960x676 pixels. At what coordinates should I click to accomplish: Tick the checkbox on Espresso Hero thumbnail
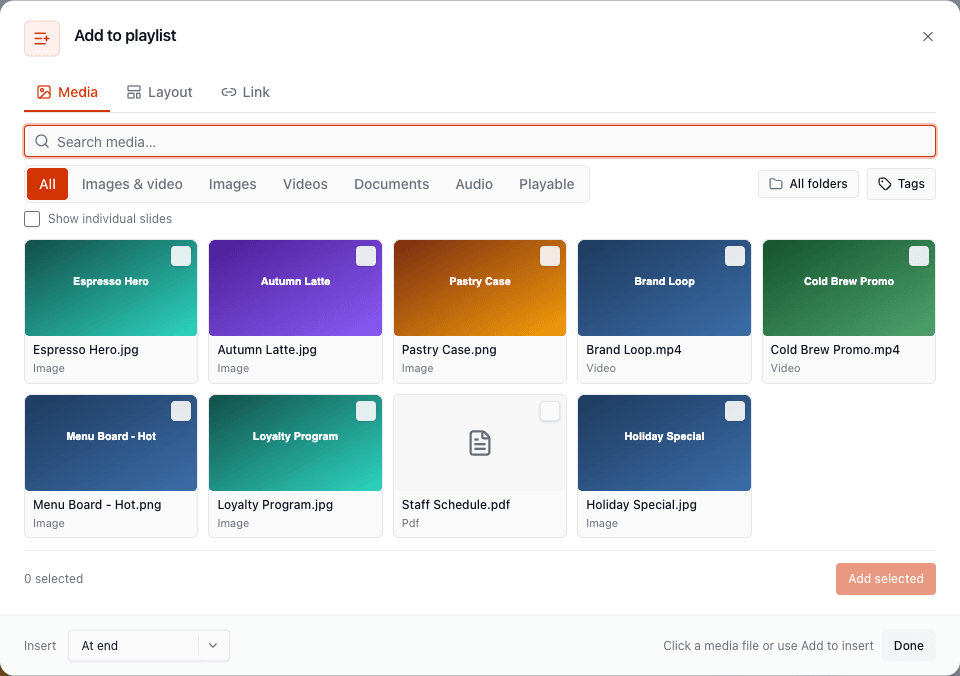click(181, 256)
